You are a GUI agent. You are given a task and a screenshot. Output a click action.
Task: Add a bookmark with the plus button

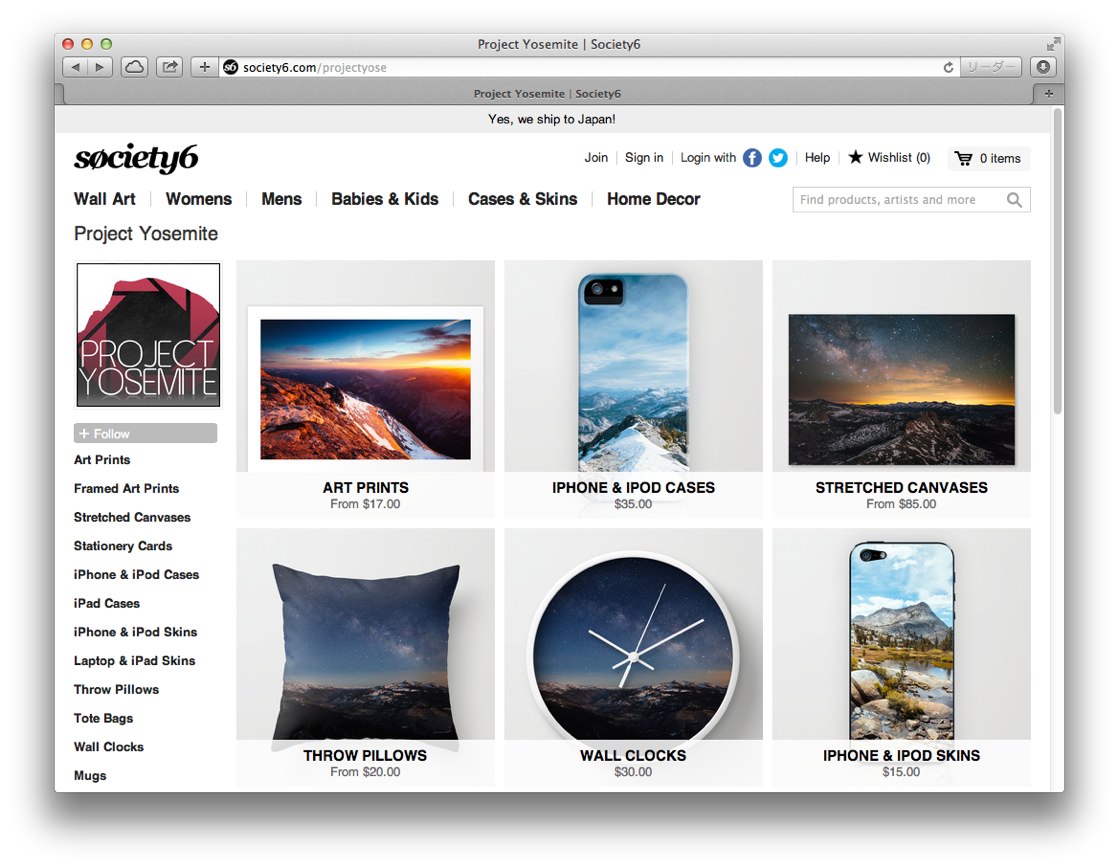204,67
